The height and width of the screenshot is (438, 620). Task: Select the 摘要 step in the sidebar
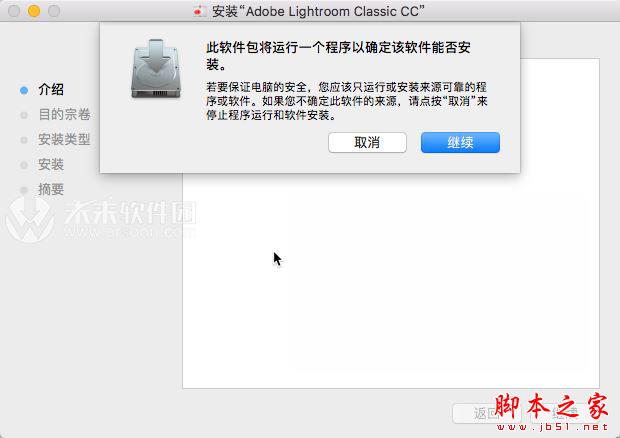tap(51, 189)
